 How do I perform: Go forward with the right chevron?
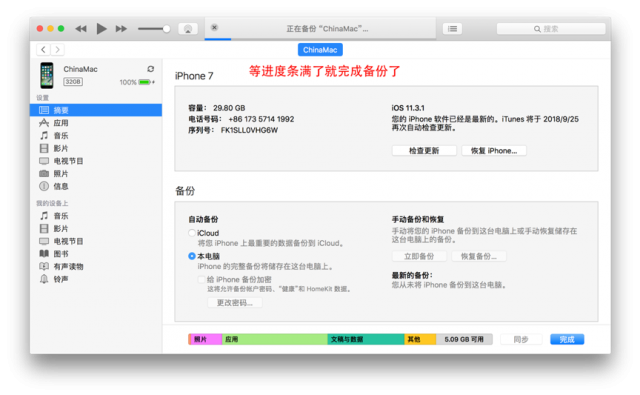coord(58,49)
